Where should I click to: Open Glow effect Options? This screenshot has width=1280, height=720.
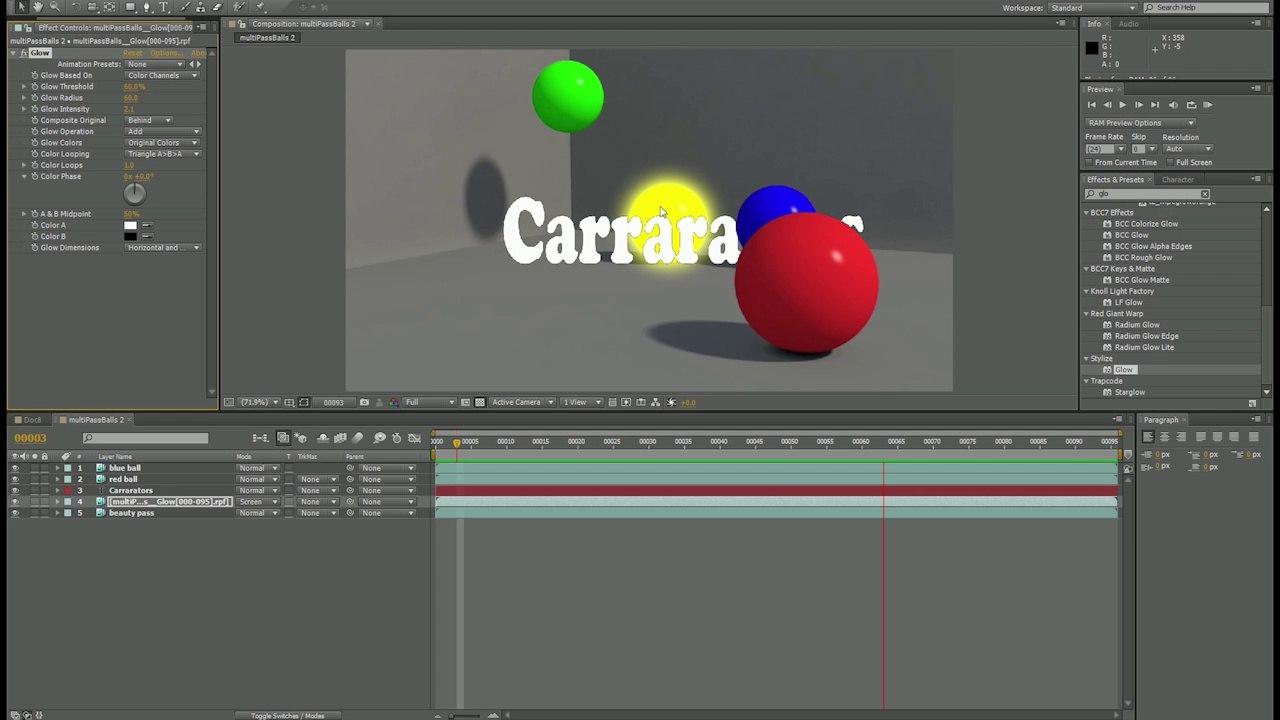coord(165,53)
